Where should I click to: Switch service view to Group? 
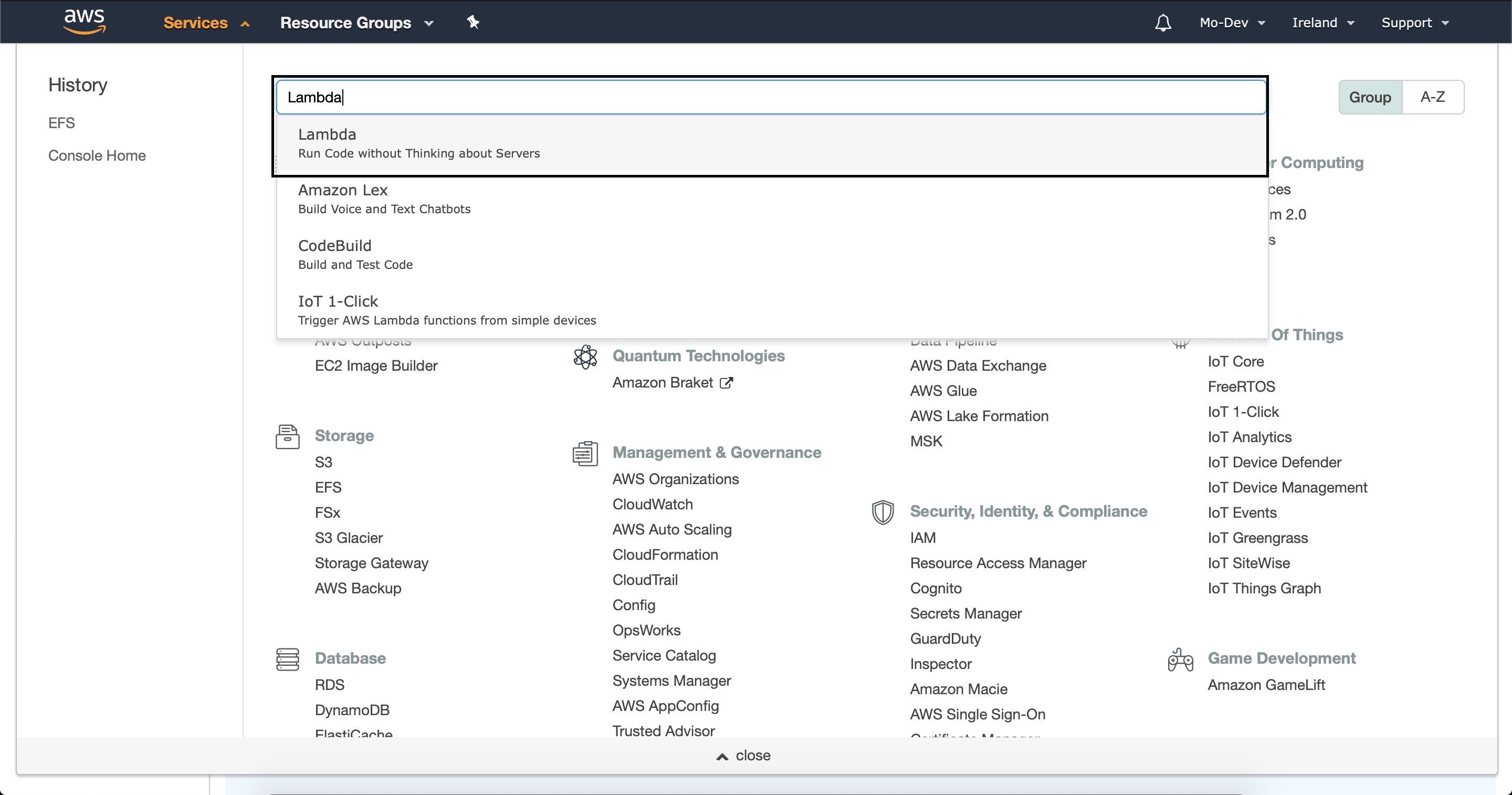(x=1369, y=97)
